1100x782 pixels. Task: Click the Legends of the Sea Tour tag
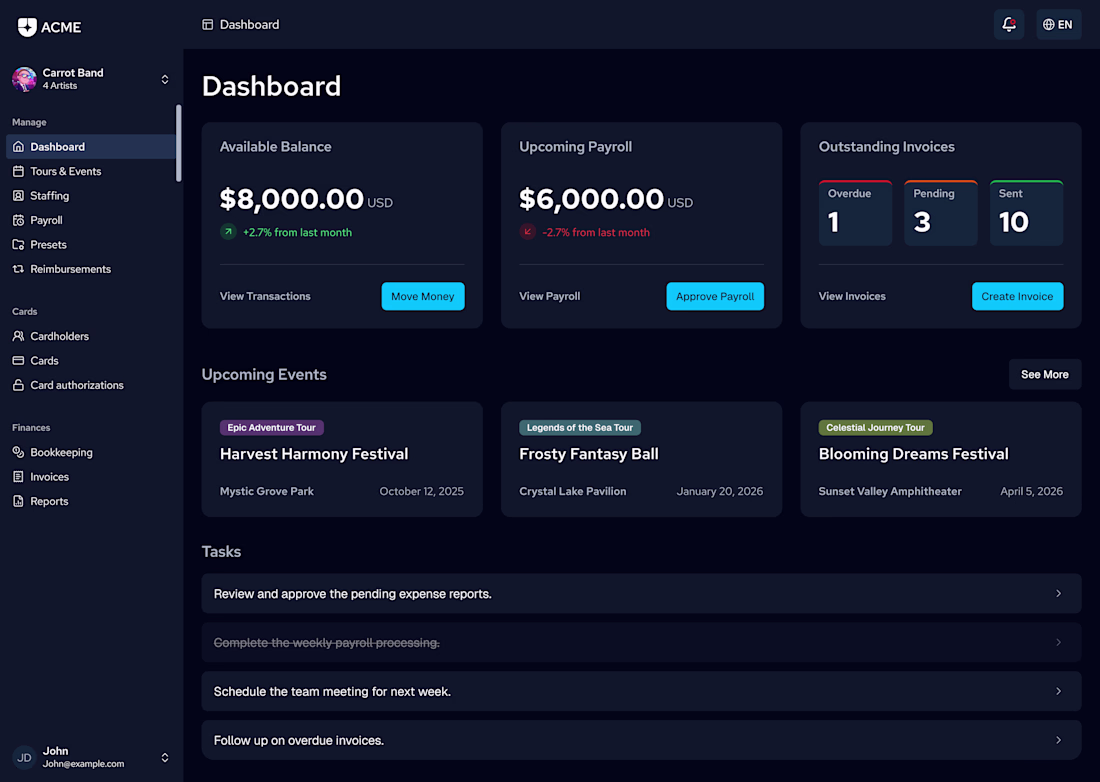(579, 427)
